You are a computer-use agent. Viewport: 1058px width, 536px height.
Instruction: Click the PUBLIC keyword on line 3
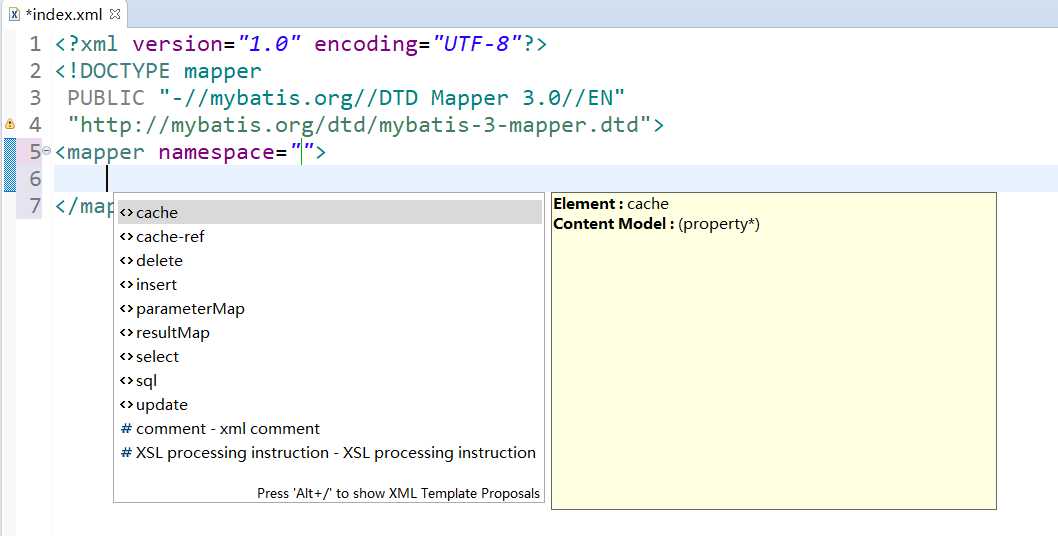tap(106, 98)
